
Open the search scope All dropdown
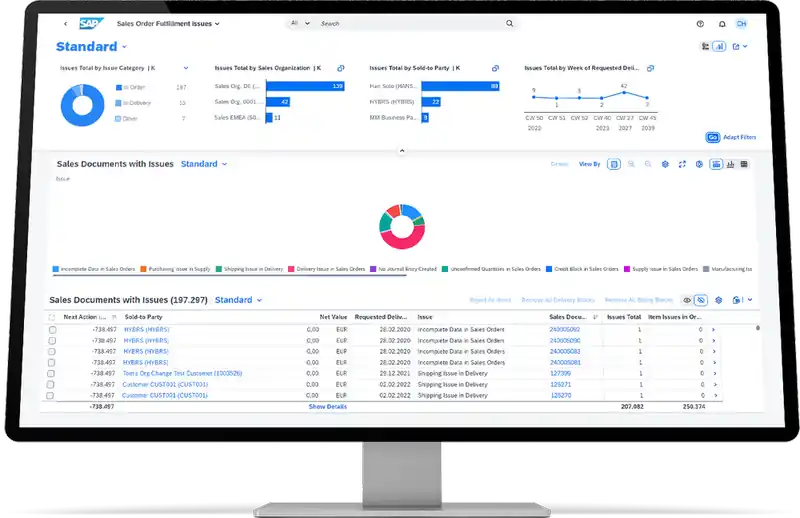[298, 23]
